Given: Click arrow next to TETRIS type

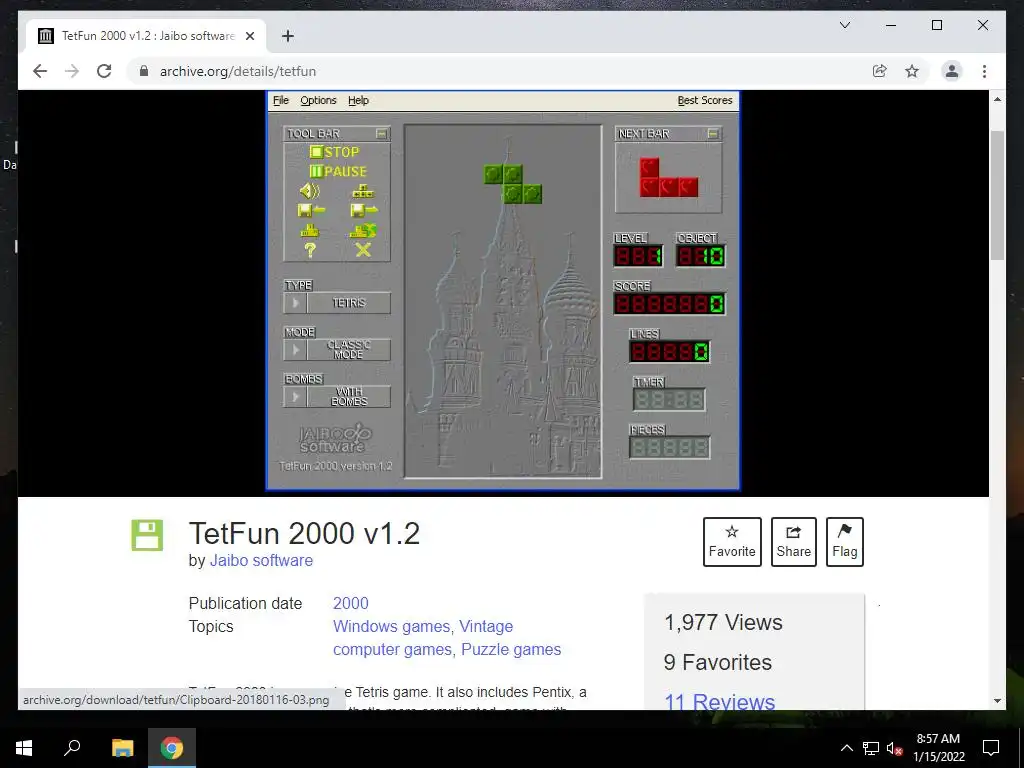Looking at the screenshot, I should coord(295,303).
